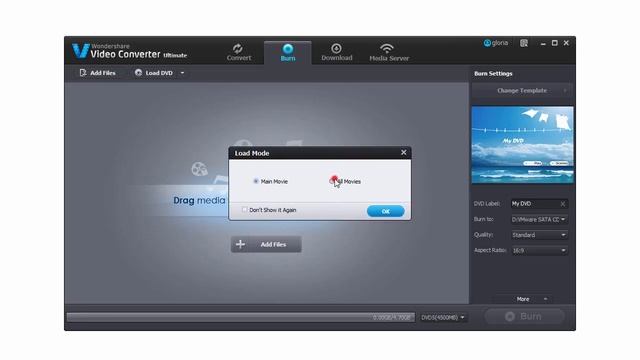640x360 pixels.
Task: Open the Convert tab
Action: pos(239,53)
